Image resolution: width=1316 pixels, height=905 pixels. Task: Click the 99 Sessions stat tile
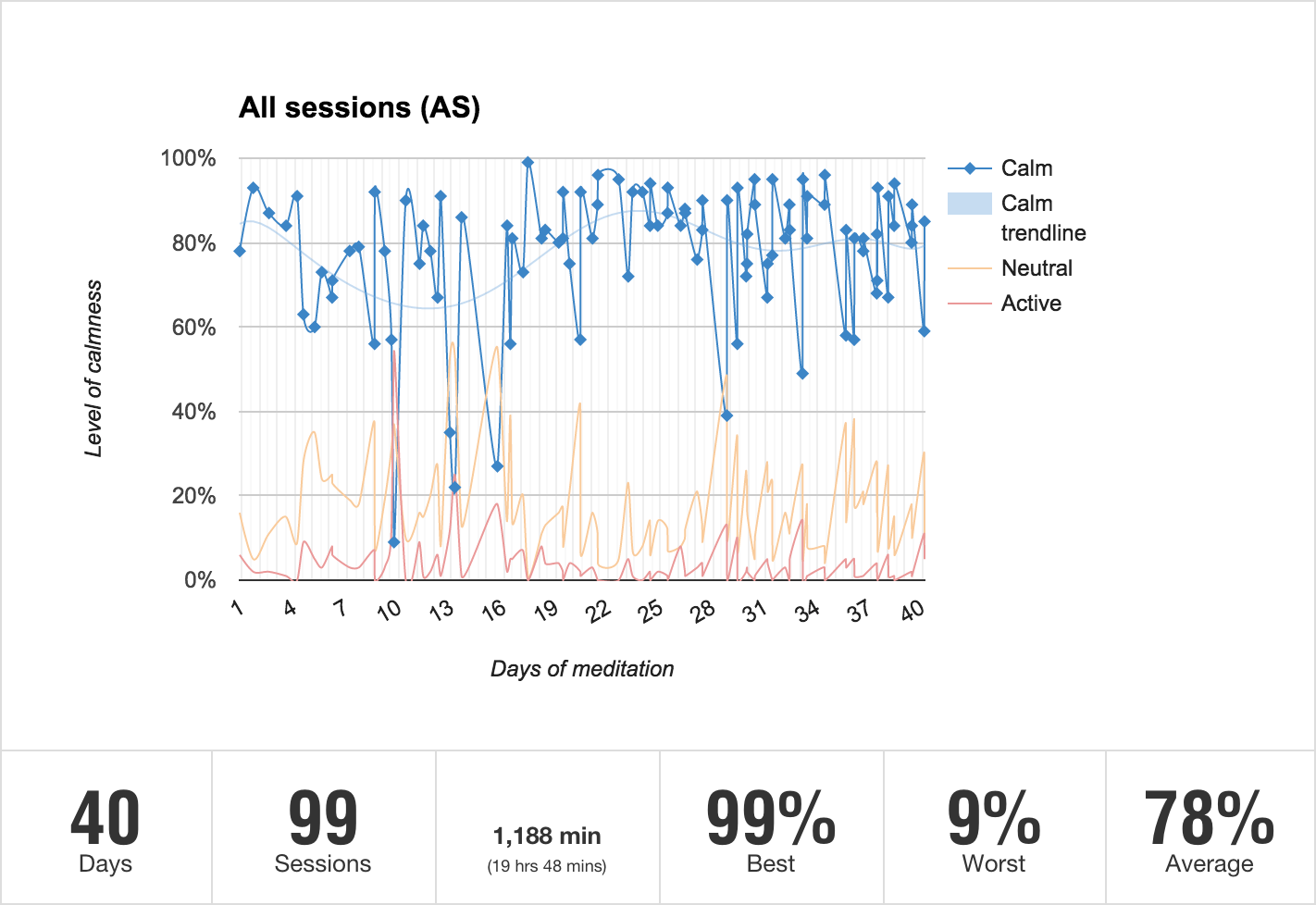click(x=323, y=828)
